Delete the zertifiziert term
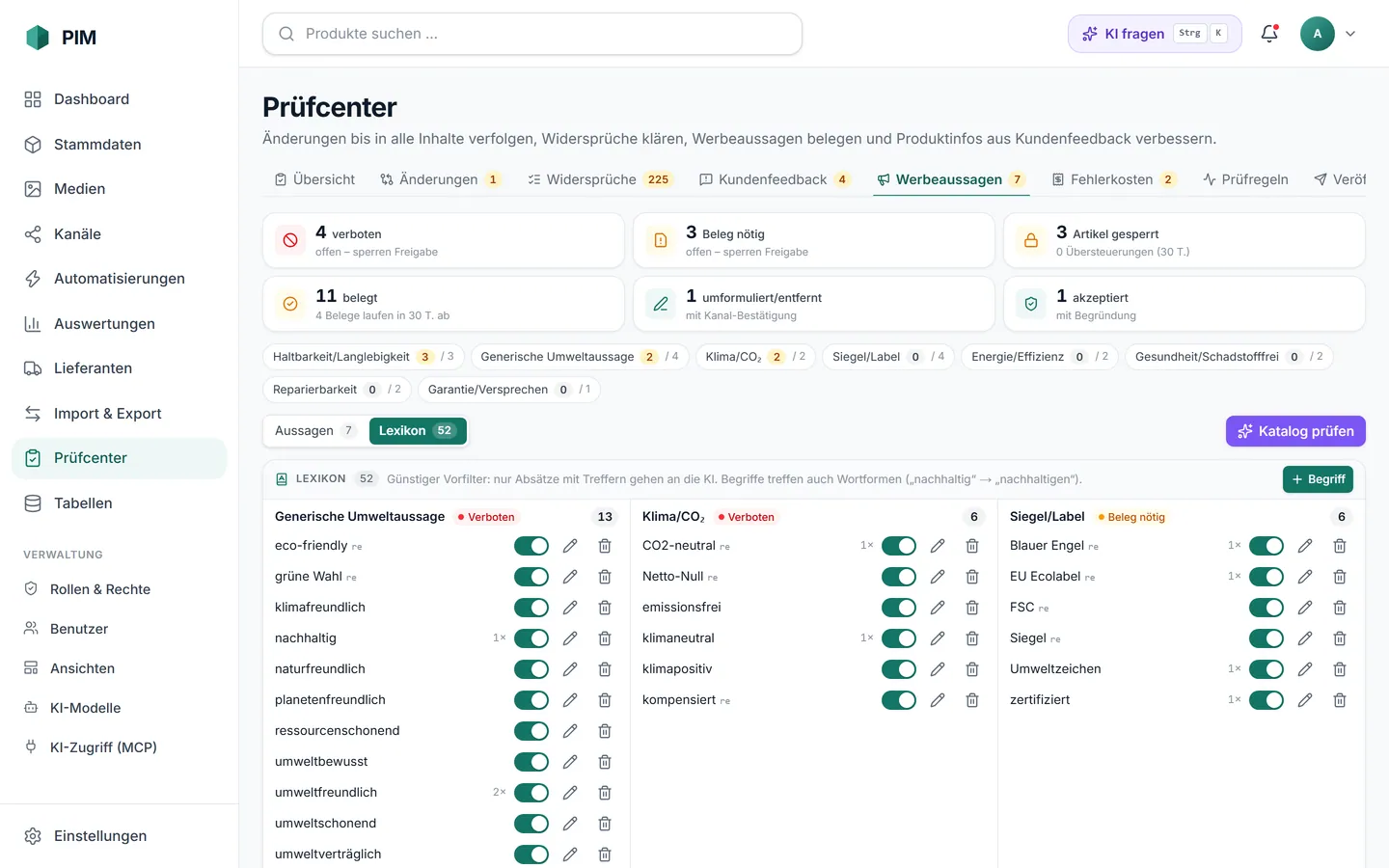Viewport: 1389px width, 868px height. 1340,700
